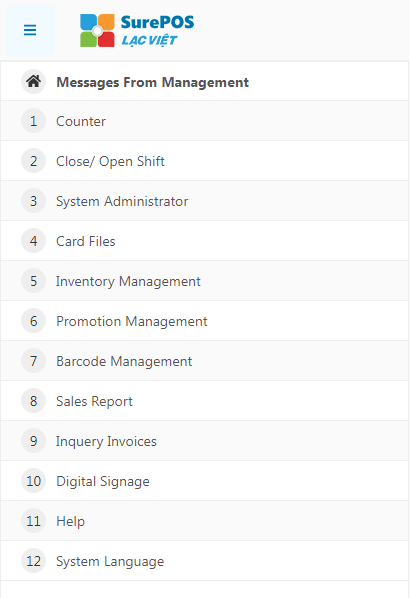The width and height of the screenshot is (411, 598).
Task: Choose System Language option
Action: (x=205, y=561)
